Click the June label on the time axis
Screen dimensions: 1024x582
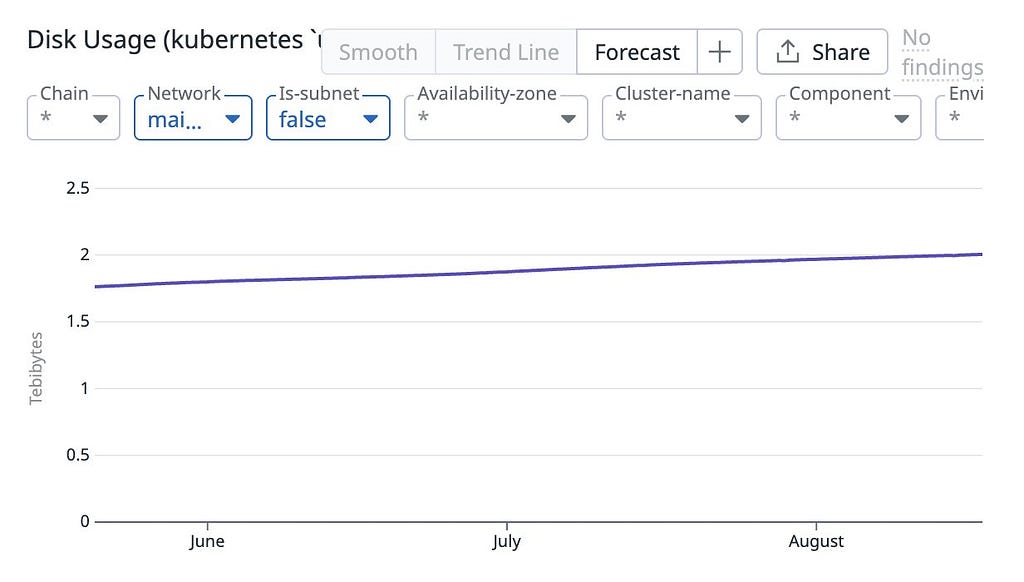coord(207,542)
